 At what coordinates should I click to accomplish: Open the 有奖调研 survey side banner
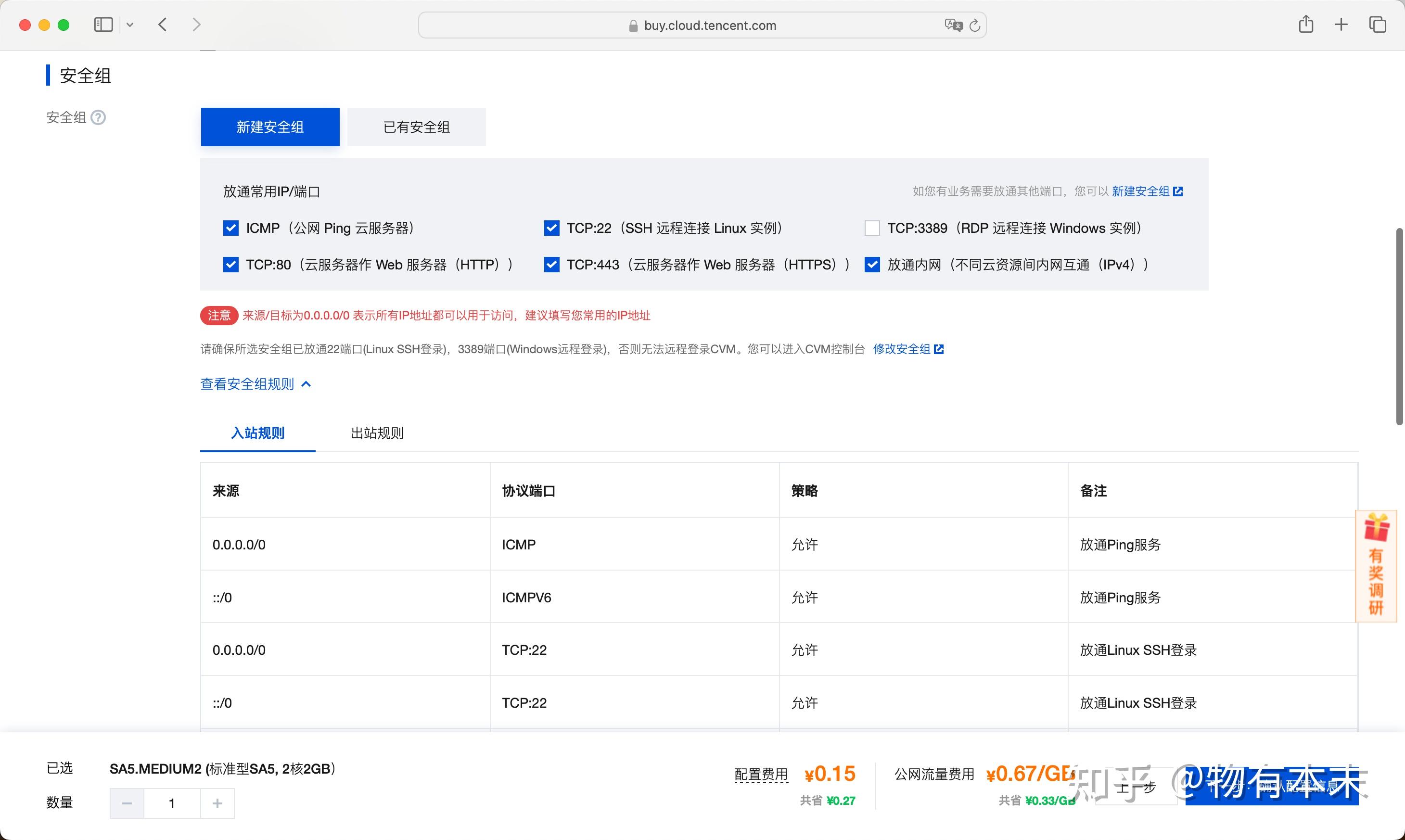click(1376, 566)
